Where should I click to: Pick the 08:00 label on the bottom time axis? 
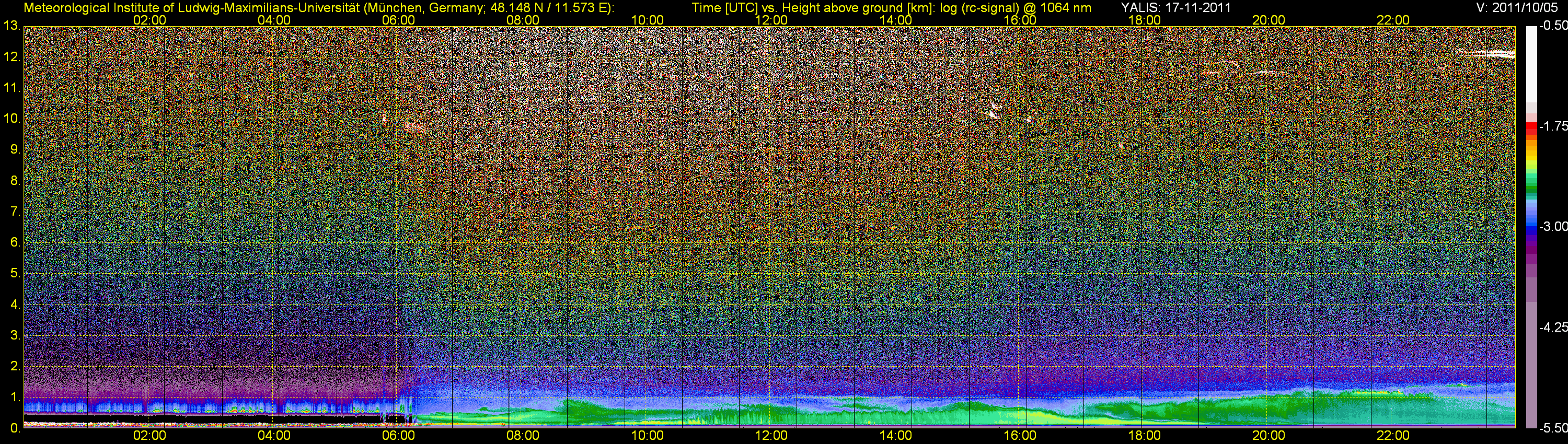pos(523,436)
